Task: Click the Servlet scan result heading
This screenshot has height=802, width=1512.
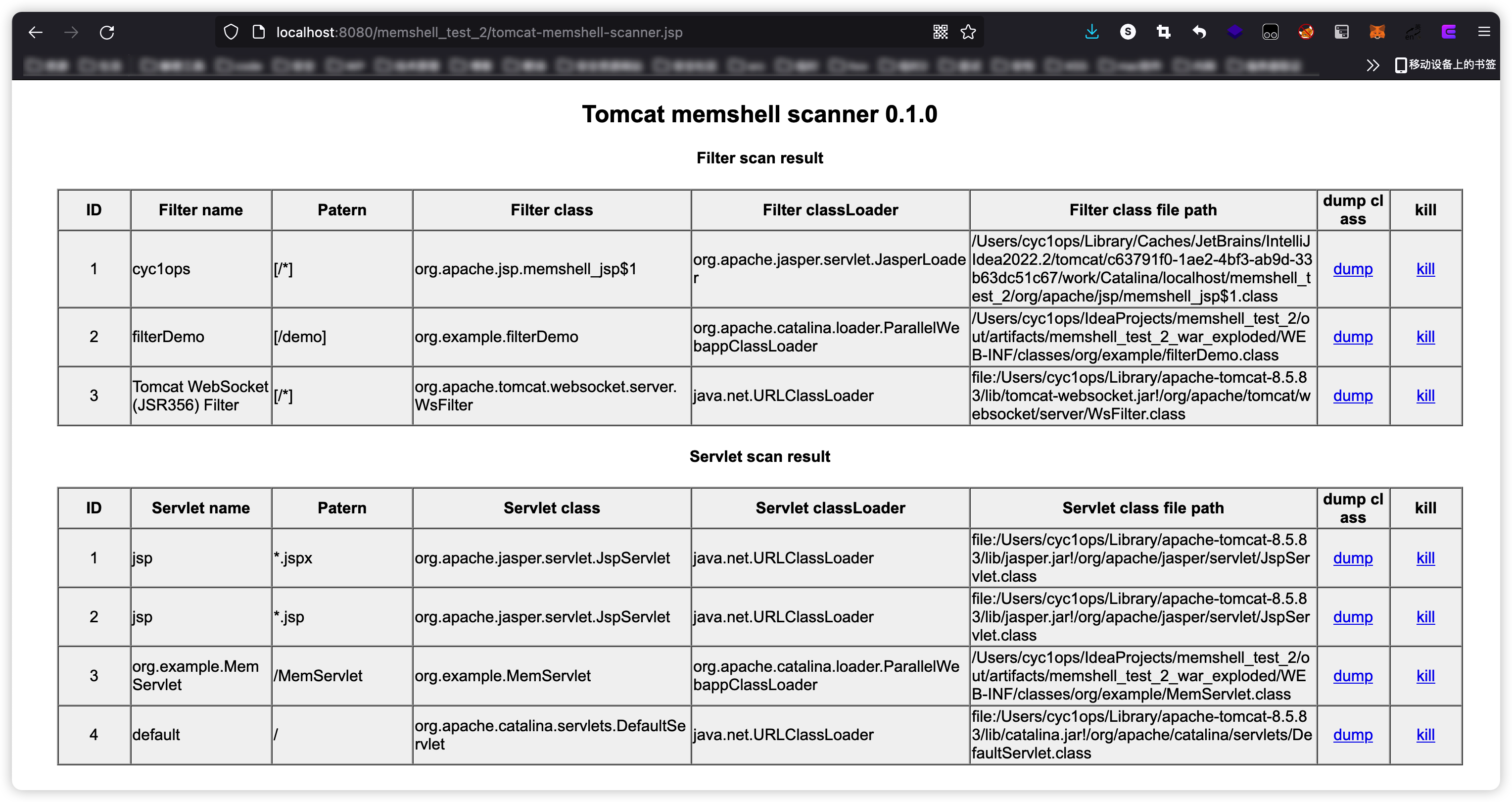Action: coord(759,456)
